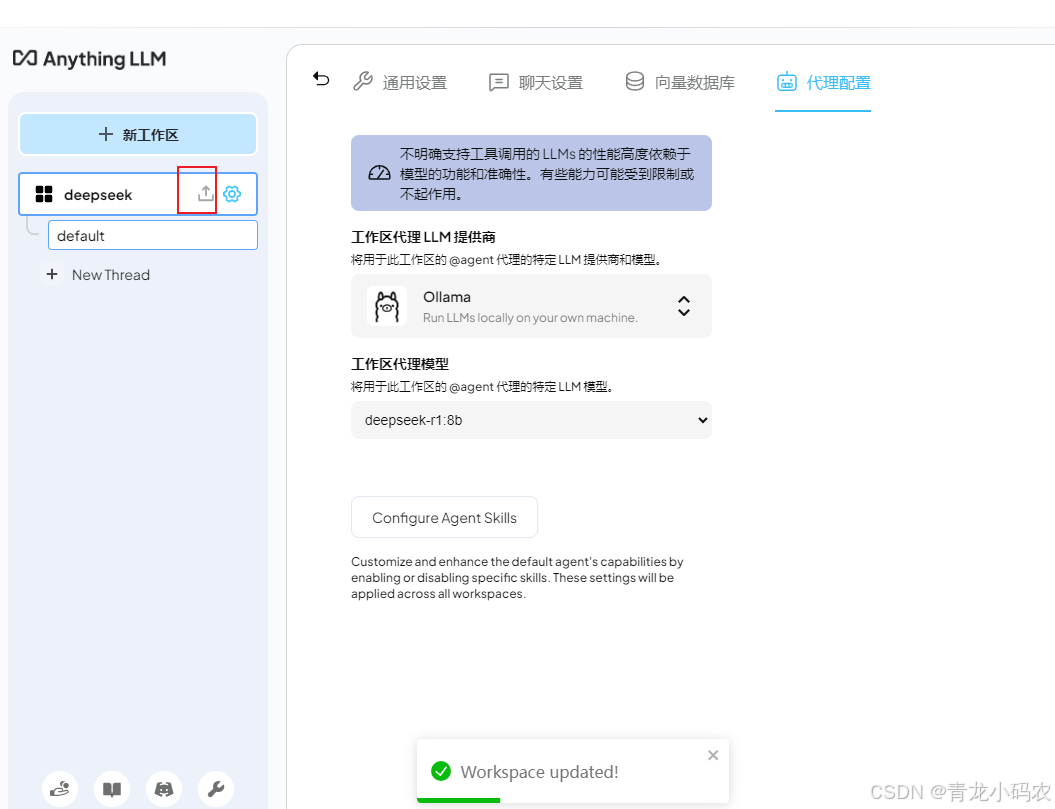The image size is (1055, 809).
Task: Click the chat bubble icon on 聊天设置
Action: (x=499, y=82)
